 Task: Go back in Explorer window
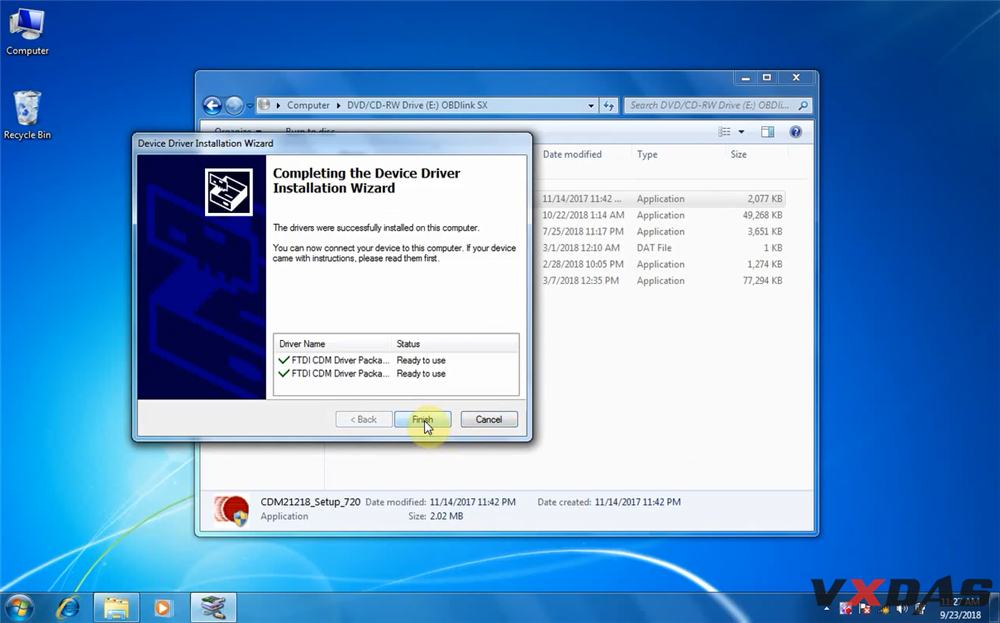(x=212, y=105)
